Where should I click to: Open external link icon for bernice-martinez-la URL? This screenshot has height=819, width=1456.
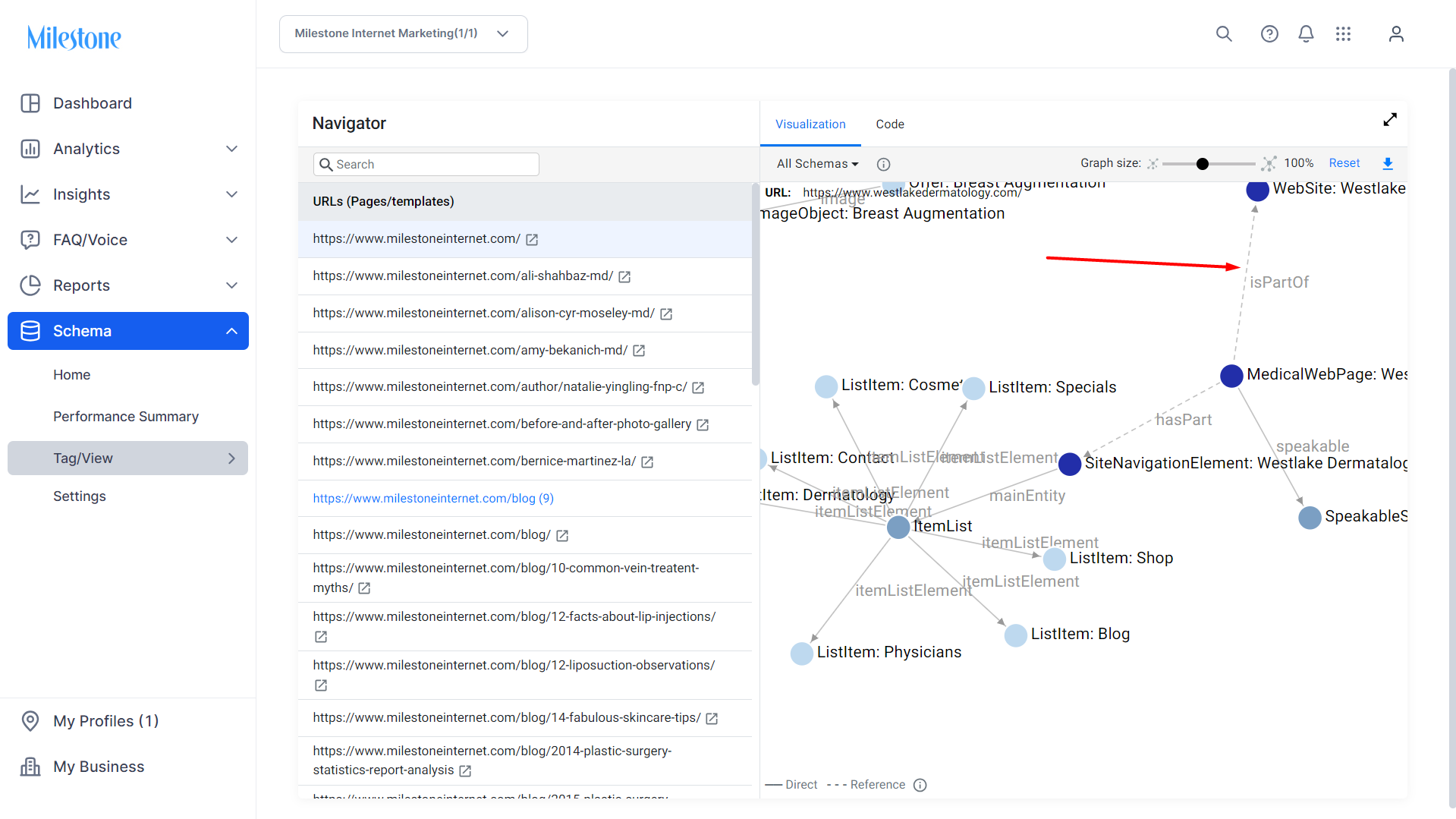pyautogui.click(x=647, y=462)
